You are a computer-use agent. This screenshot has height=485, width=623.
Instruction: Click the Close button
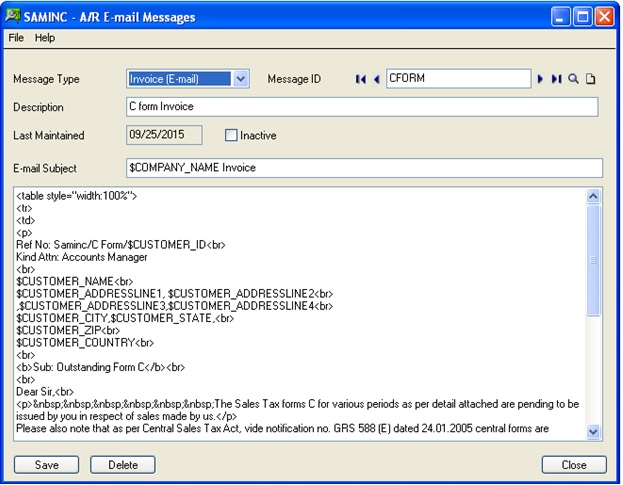point(574,465)
